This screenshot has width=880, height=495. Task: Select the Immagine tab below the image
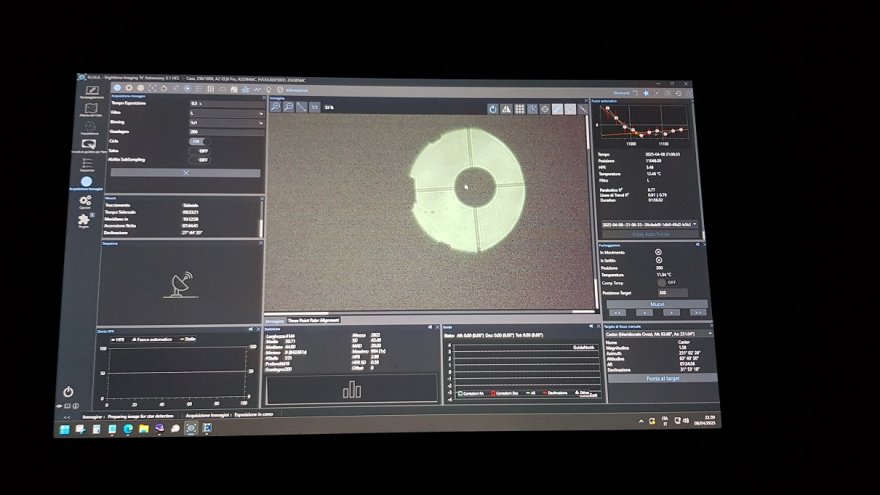click(x=275, y=321)
